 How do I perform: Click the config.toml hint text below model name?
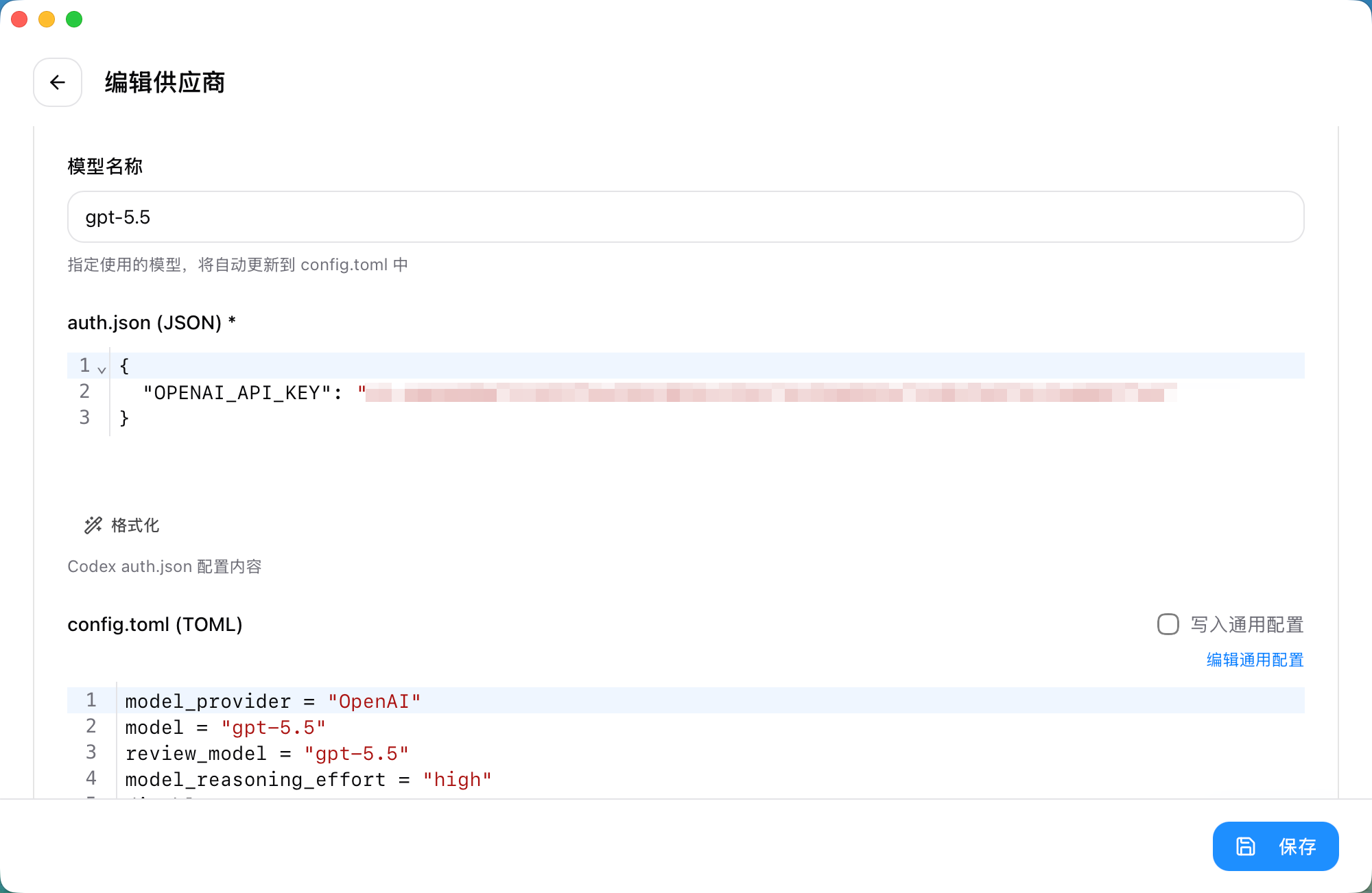click(x=237, y=265)
